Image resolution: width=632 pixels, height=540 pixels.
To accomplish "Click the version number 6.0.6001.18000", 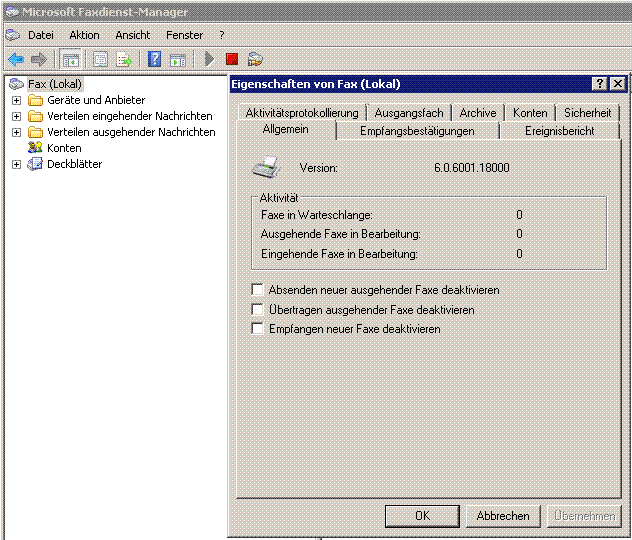I will 472,168.
